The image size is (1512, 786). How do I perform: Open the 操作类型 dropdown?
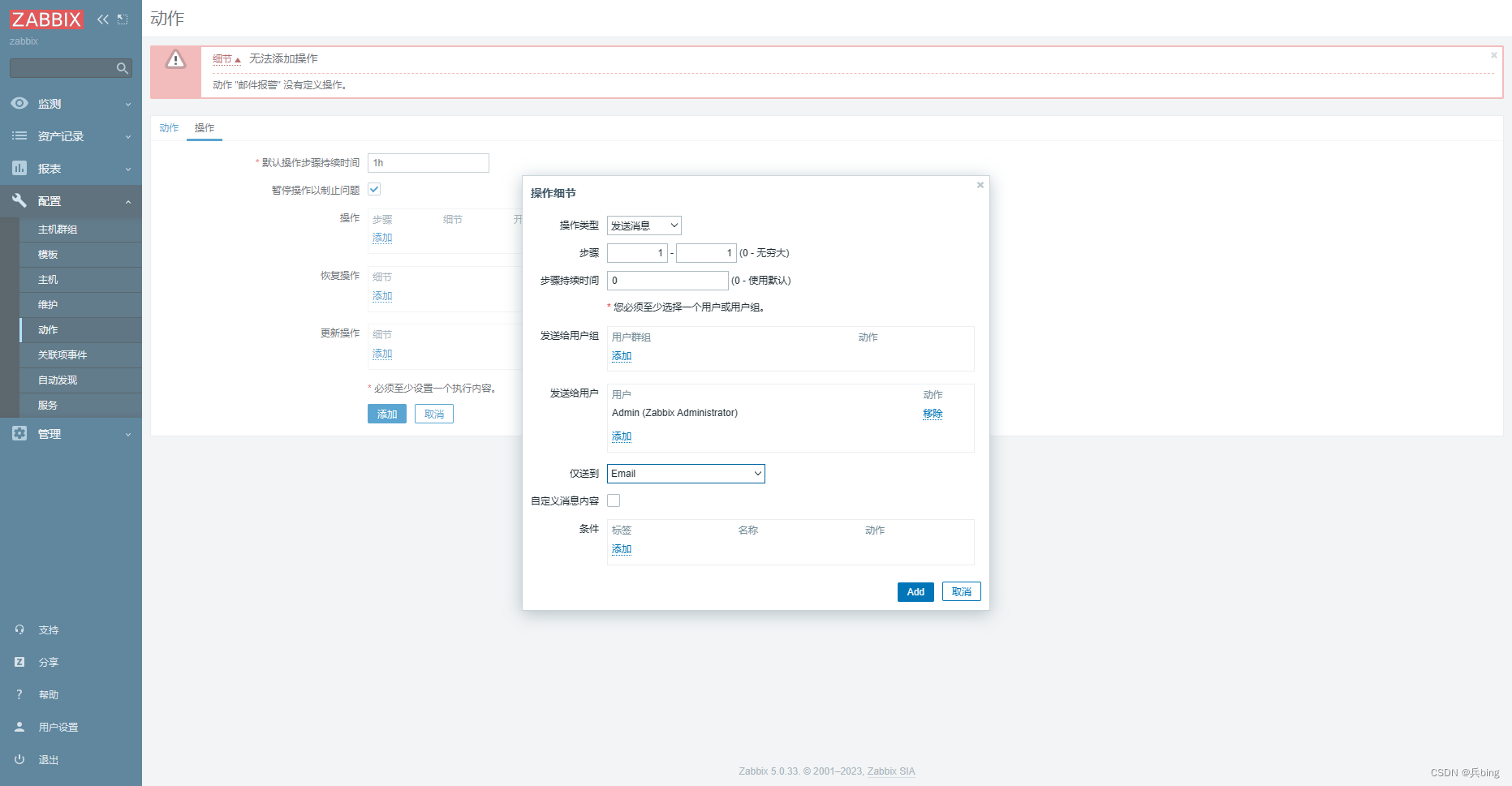click(x=644, y=225)
